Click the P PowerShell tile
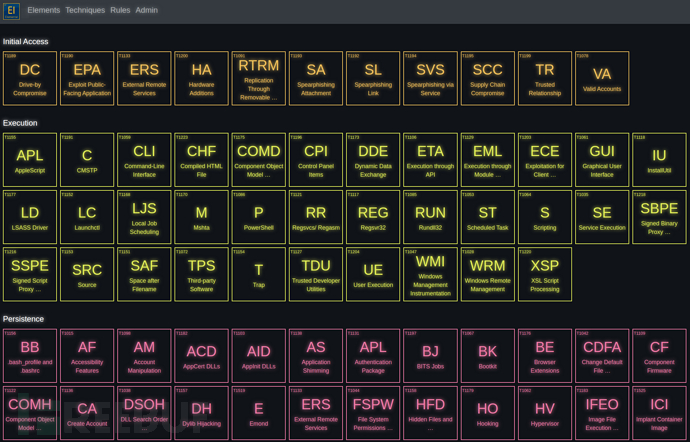Image resolution: width=690 pixels, height=442 pixels. pos(259,217)
